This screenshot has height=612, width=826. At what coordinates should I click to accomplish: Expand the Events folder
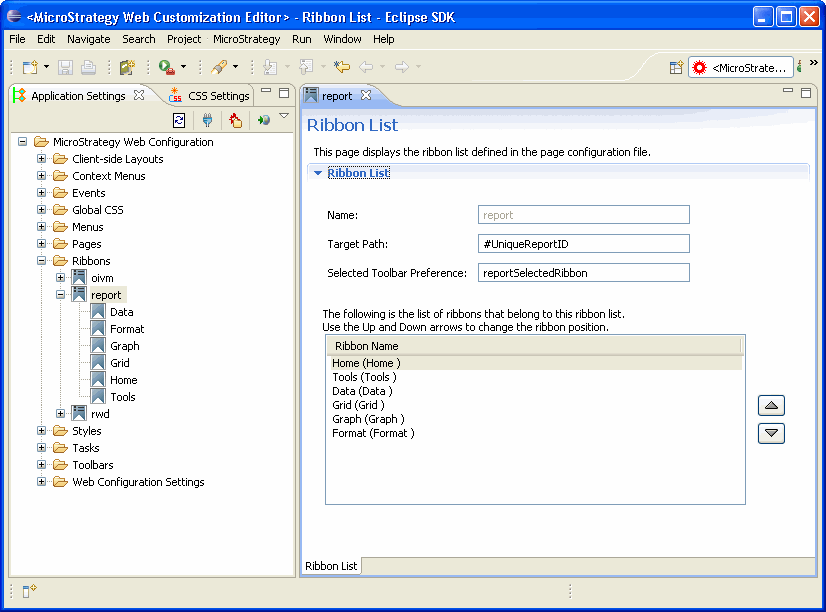(x=42, y=193)
